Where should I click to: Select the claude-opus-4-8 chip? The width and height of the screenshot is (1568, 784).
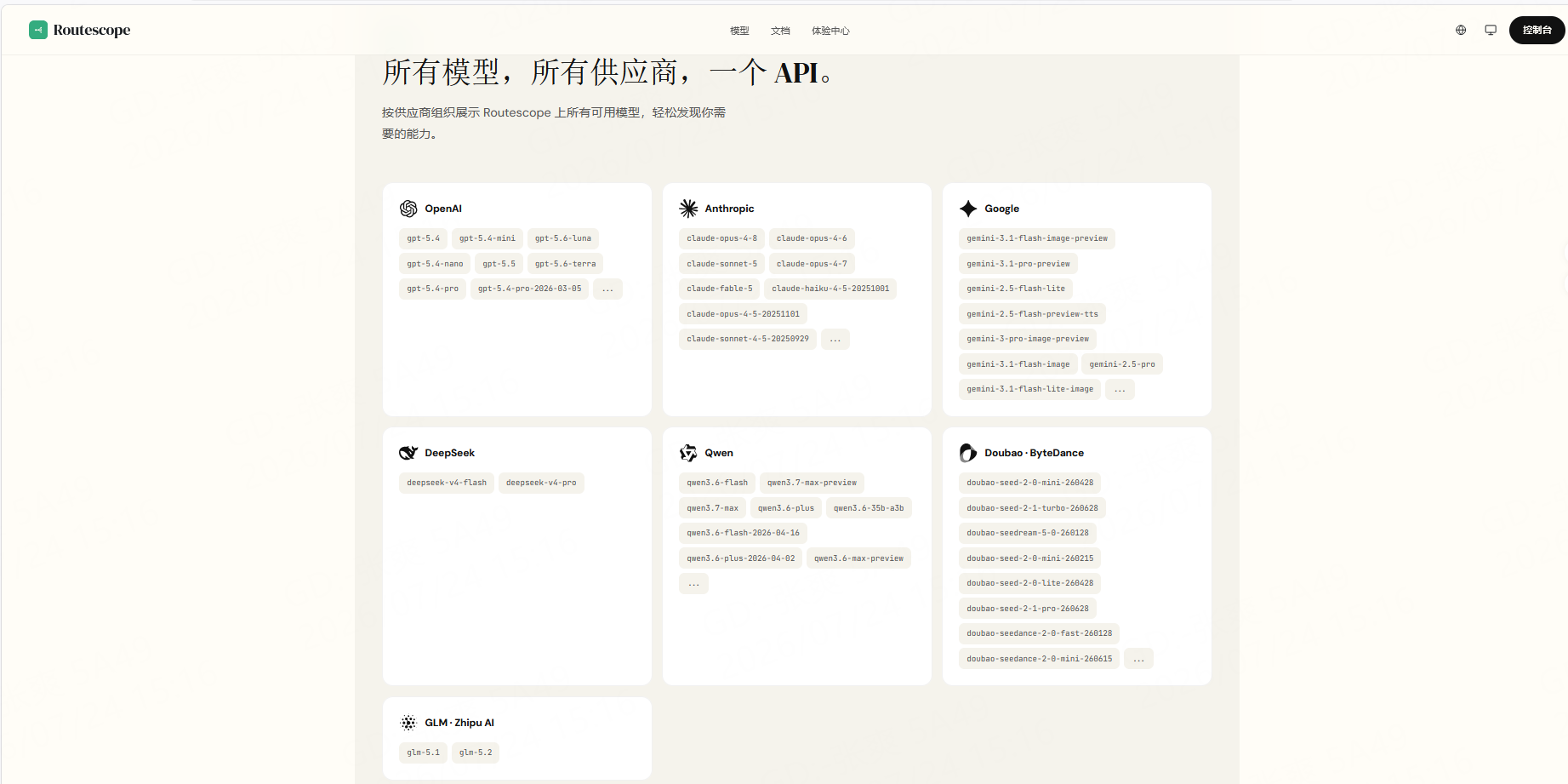coord(721,238)
